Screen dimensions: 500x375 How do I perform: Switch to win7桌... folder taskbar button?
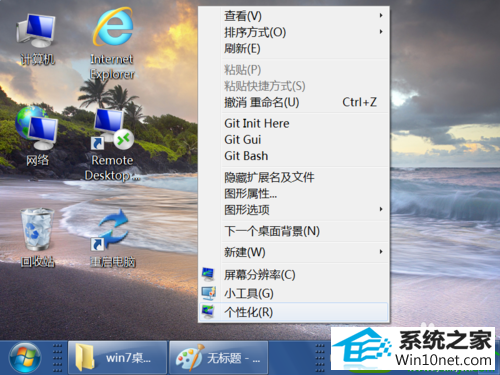pos(117,358)
